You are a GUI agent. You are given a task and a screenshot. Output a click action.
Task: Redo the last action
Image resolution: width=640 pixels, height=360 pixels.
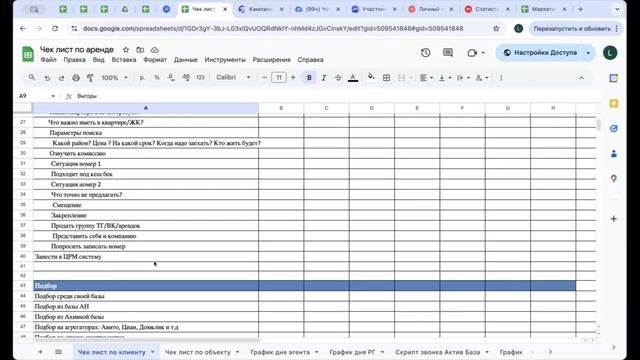tap(61, 78)
